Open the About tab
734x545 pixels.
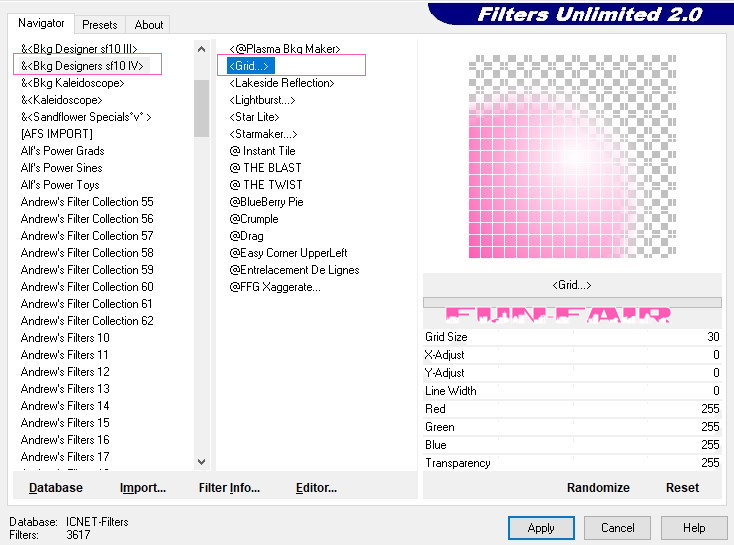click(x=149, y=25)
